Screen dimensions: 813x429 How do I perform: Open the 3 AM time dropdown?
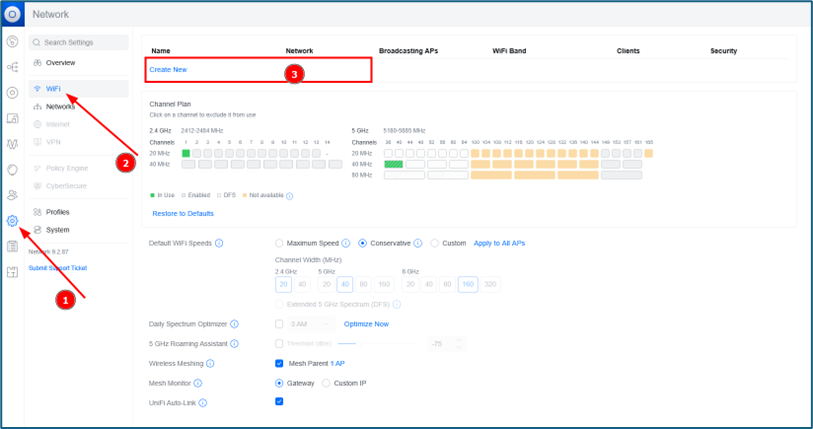pos(312,324)
